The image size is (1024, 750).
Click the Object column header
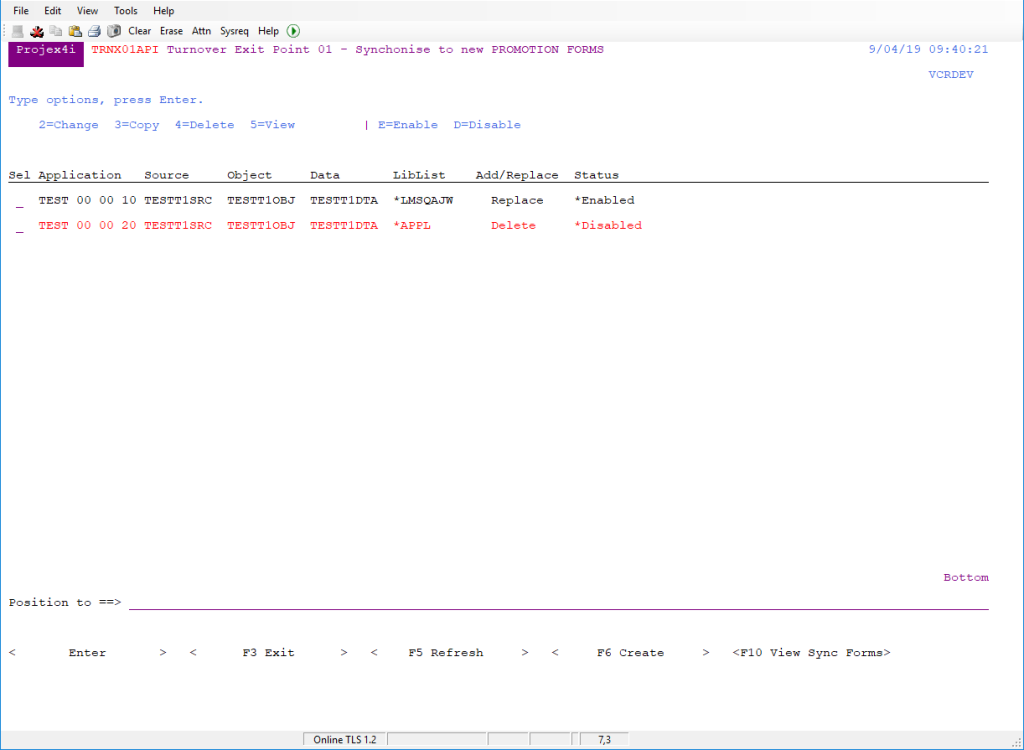[x=249, y=175]
